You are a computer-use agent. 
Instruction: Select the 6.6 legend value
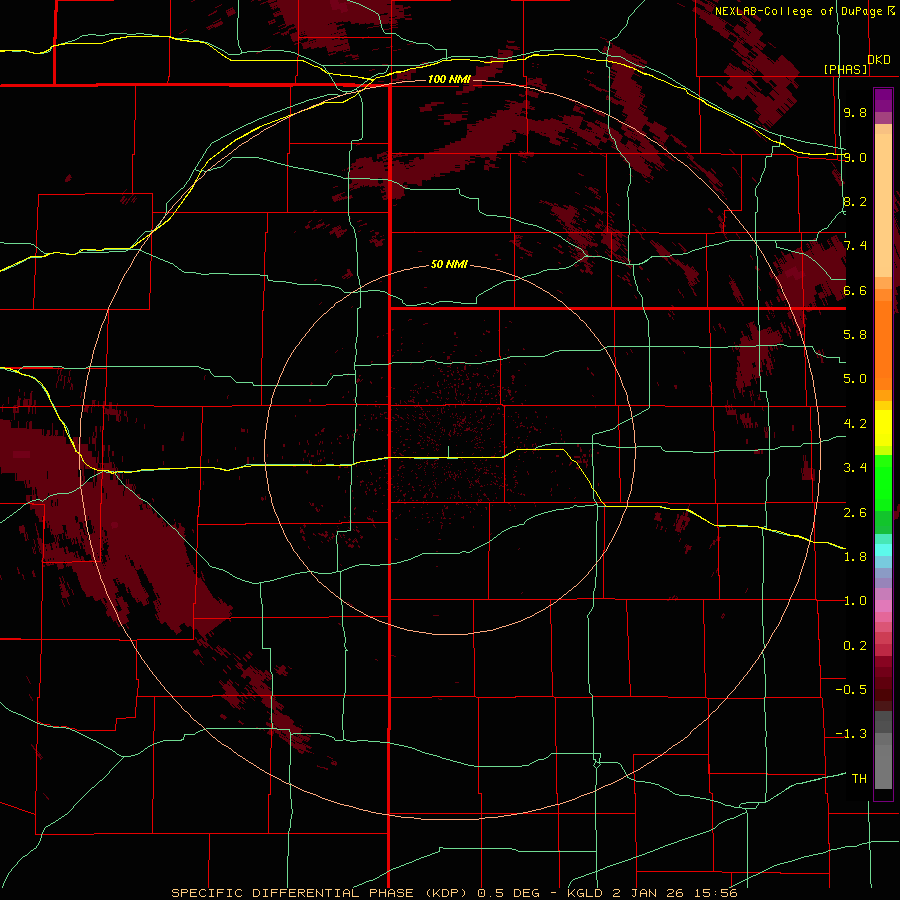pos(855,290)
